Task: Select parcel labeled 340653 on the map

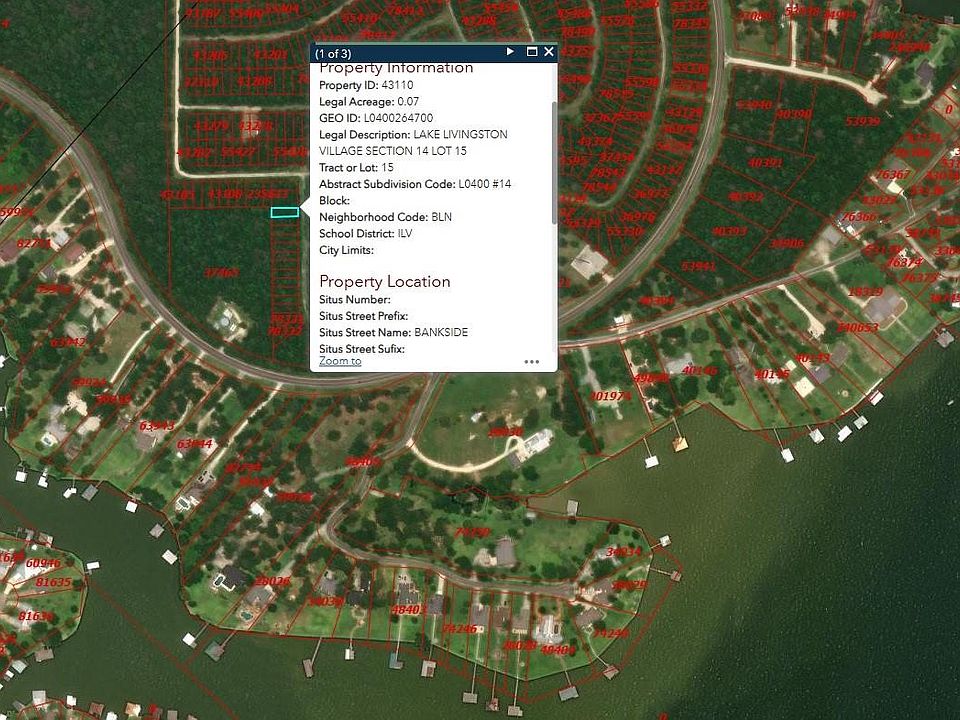Action: tap(858, 328)
